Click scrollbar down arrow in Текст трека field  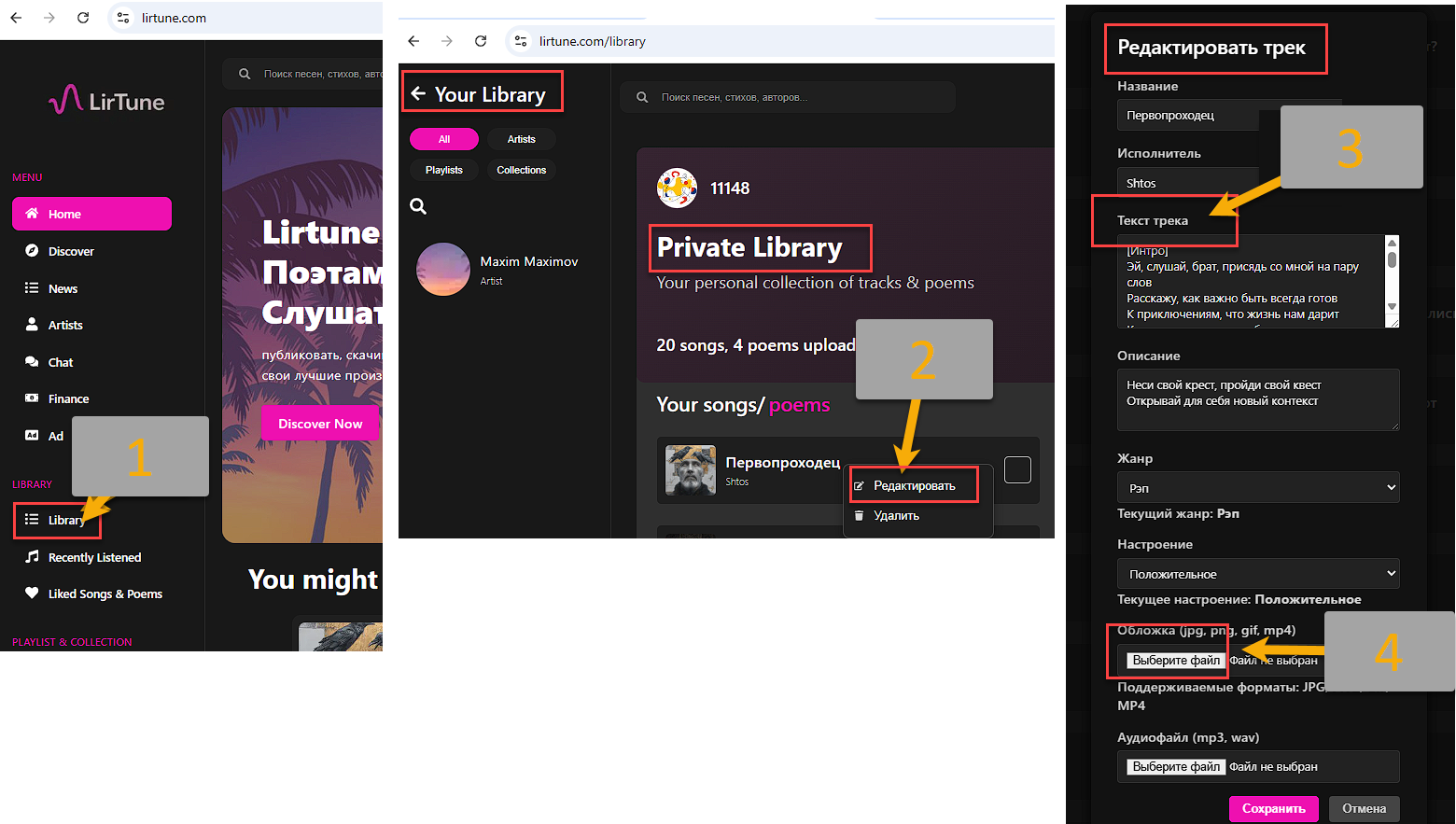(x=1392, y=307)
